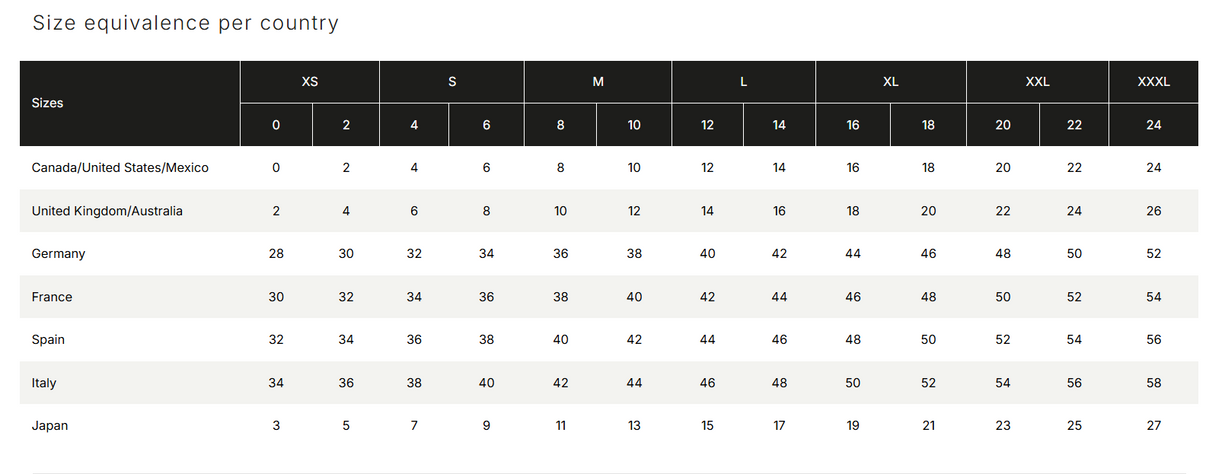Screen dimensions: 1225x474
Task: Click the M size header
Action: tap(598, 82)
